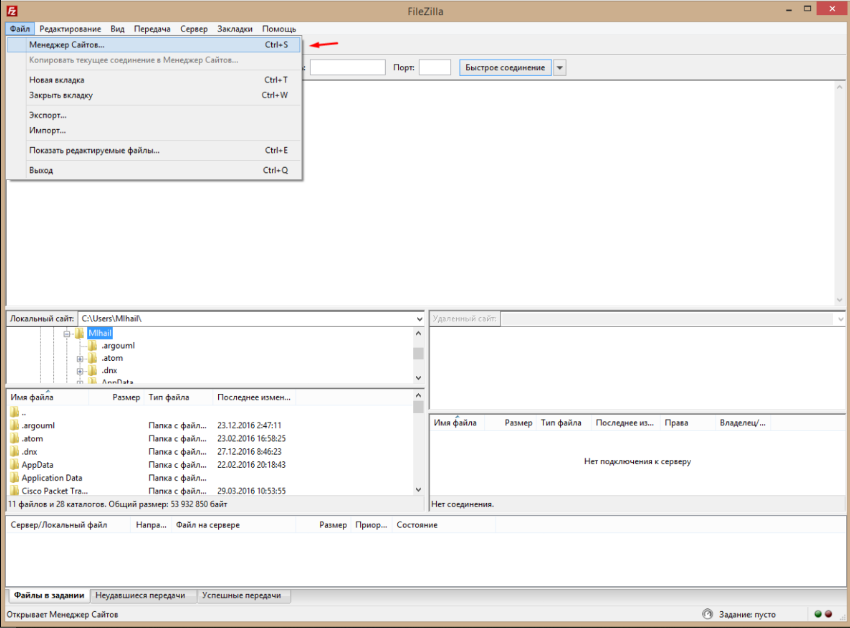Sort remote list by Владелец column

[742, 423]
